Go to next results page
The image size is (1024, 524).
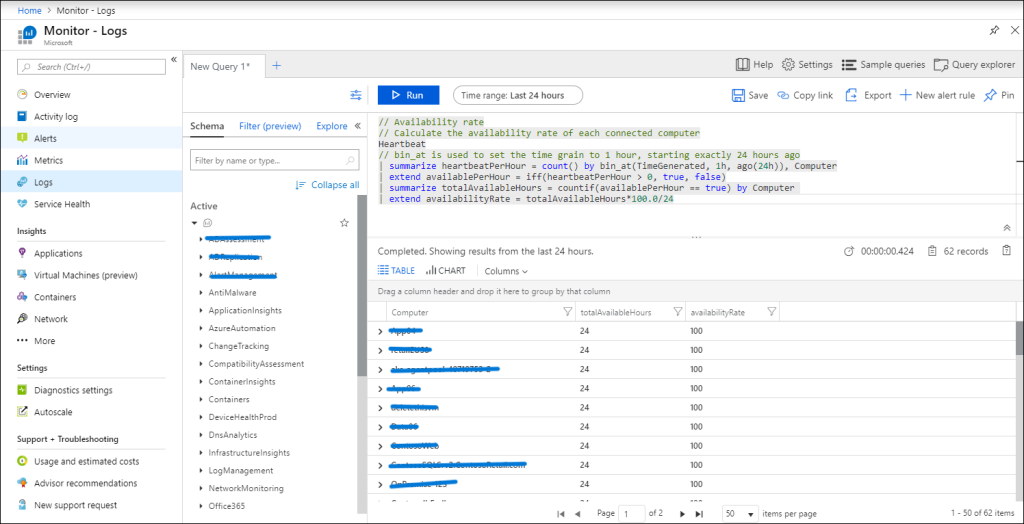(682, 514)
